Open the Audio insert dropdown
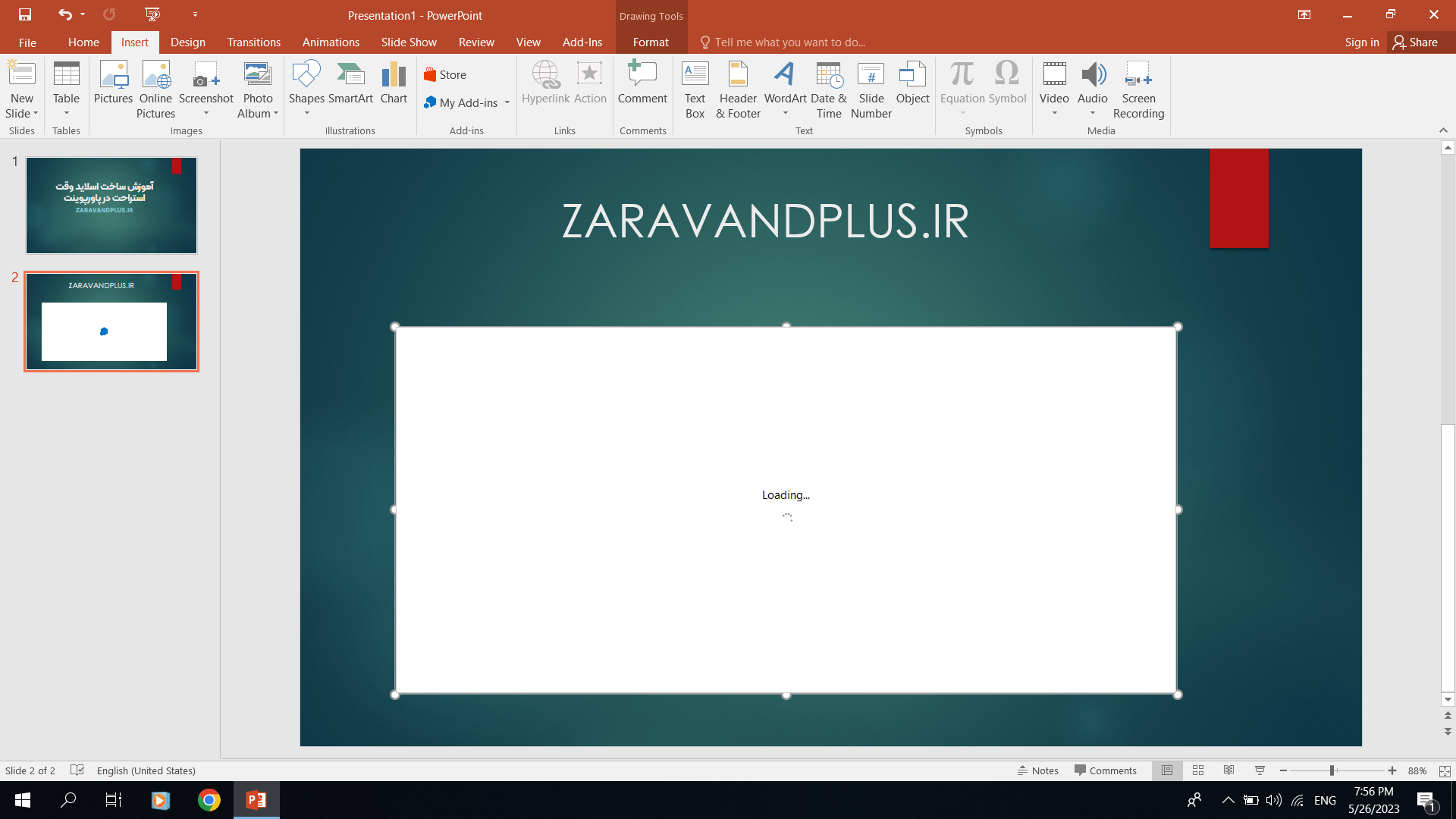This screenshot has height=819, width=1456. pos(1093,89)
